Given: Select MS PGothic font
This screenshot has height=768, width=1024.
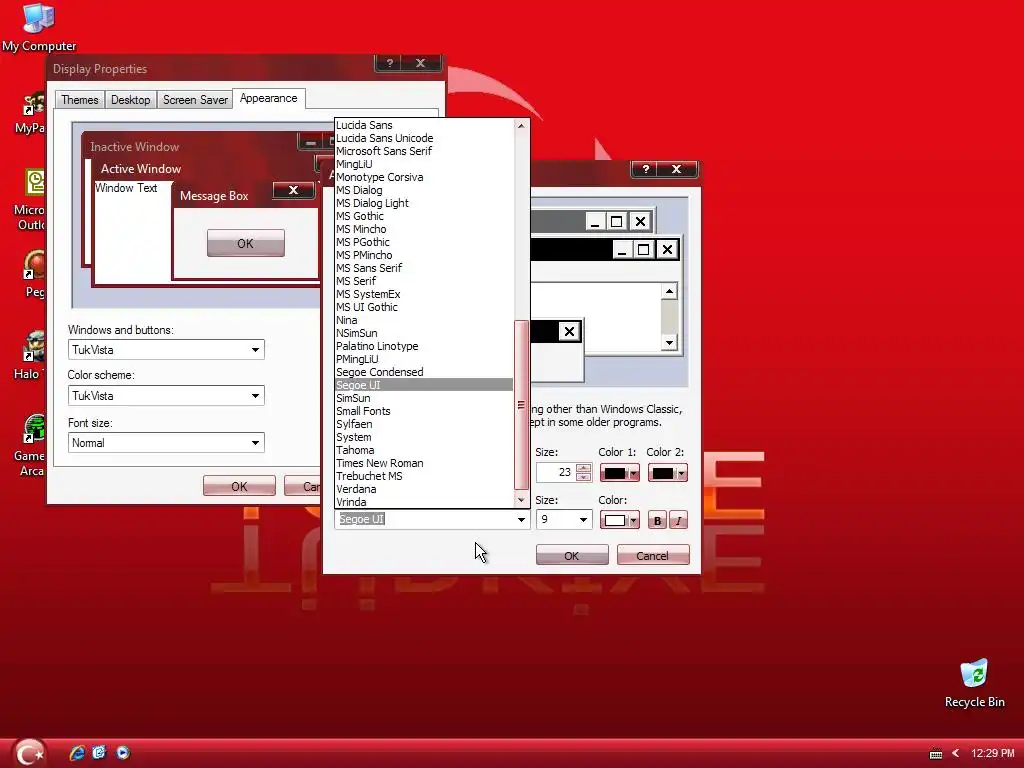Looking at the screenshot, I should (x=424, y=242).
